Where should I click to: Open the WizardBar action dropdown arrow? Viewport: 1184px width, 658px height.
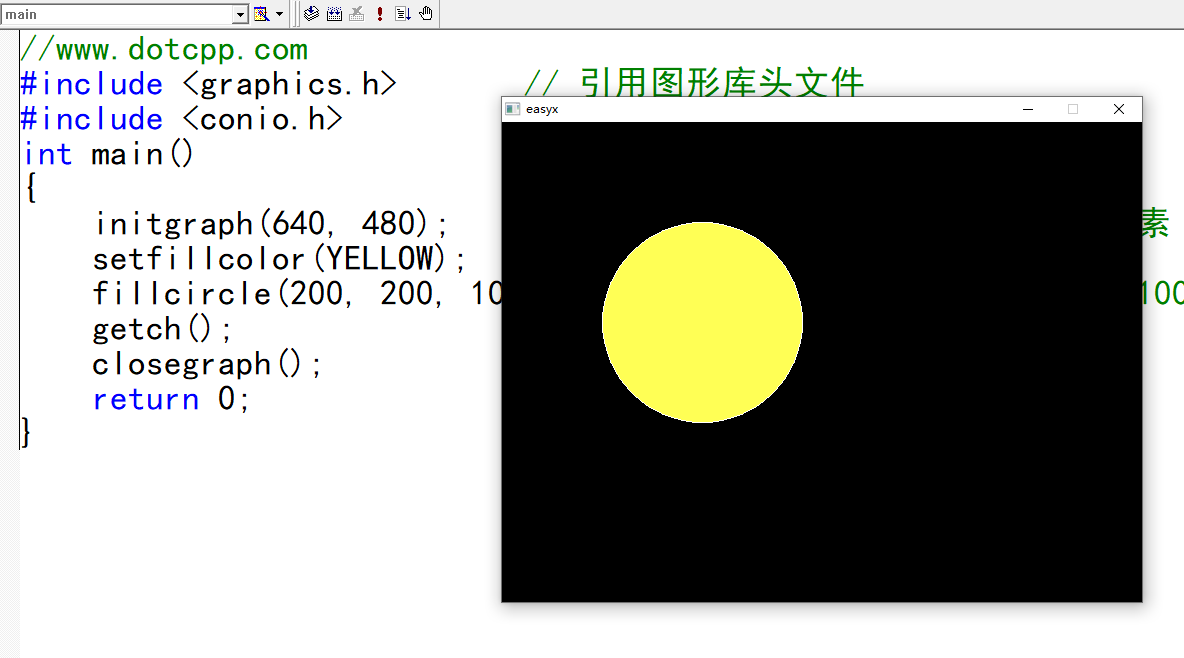(279, 13)
